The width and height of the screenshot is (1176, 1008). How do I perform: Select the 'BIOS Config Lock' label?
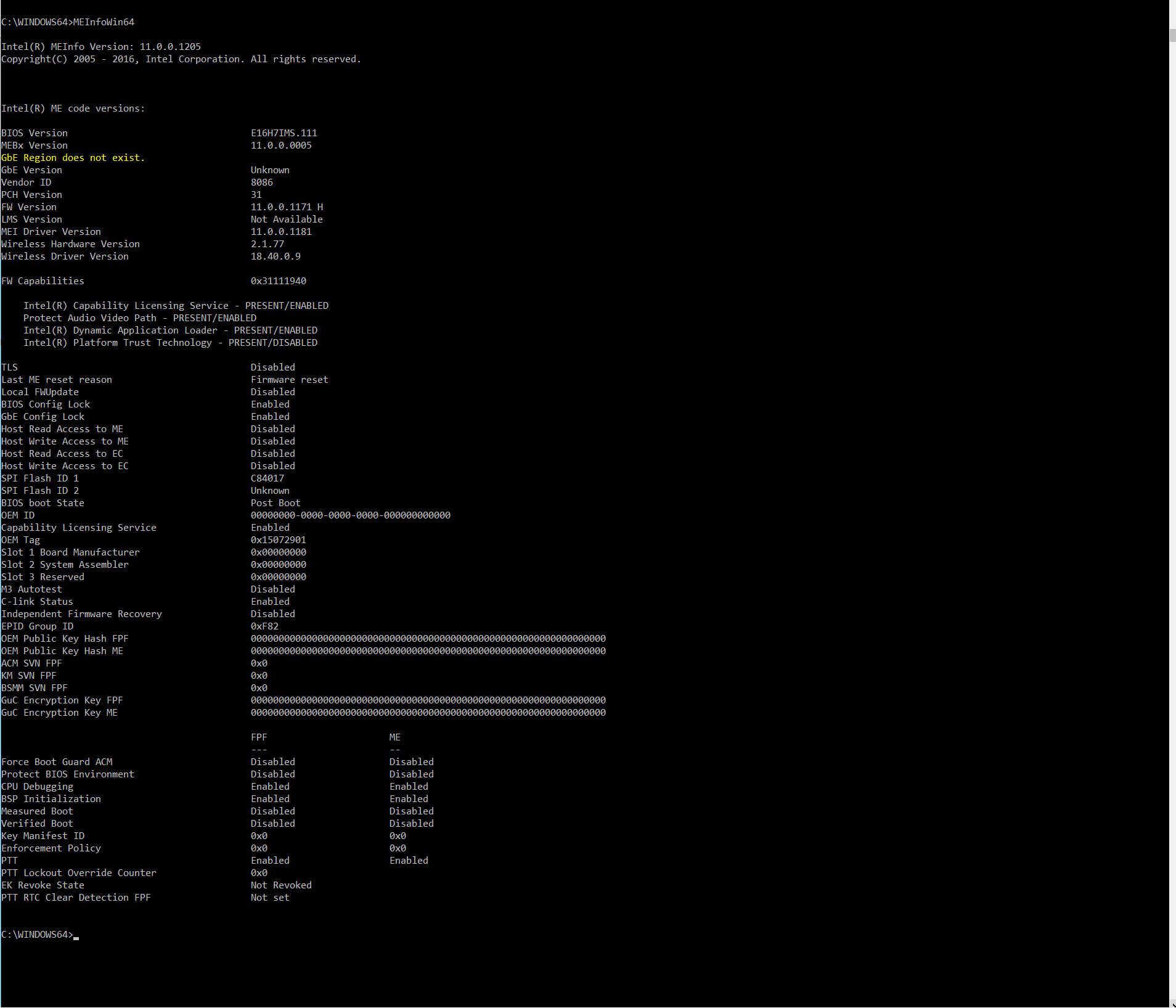click(x=46, y=404)
